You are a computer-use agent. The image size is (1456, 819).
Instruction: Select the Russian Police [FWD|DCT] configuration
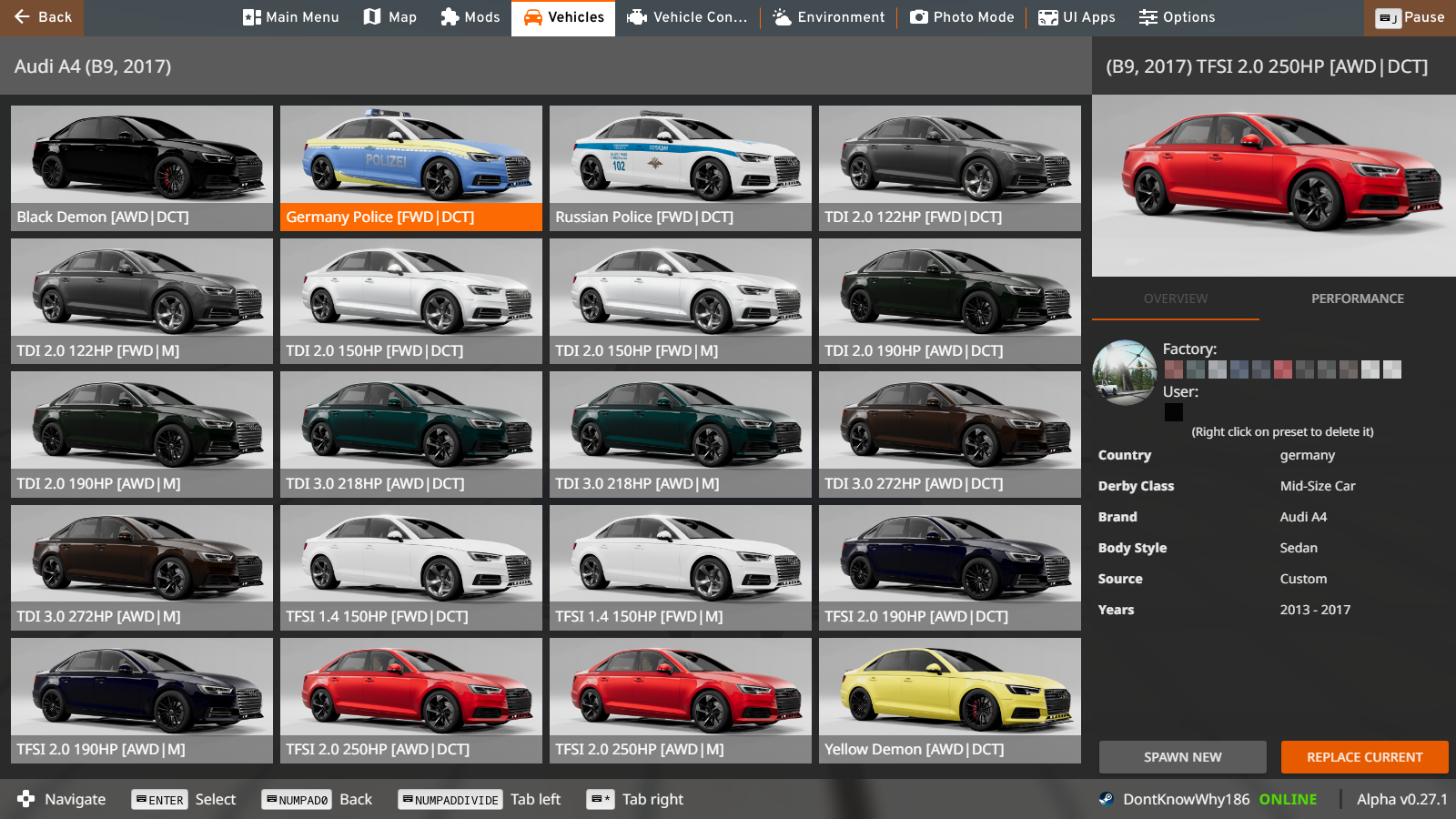[x=681, y=168]
